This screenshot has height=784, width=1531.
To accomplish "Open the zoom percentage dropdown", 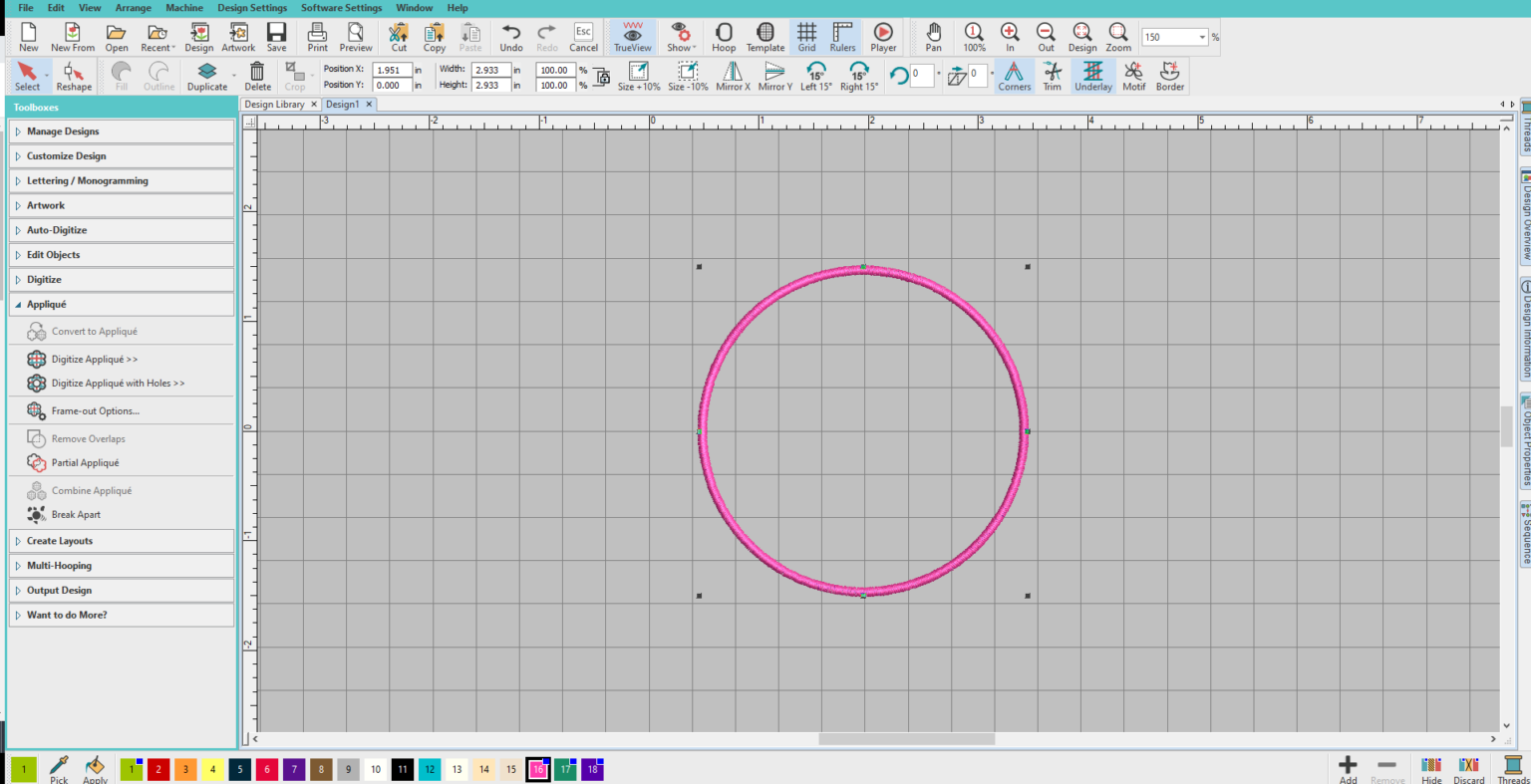I will point(1202,38).
